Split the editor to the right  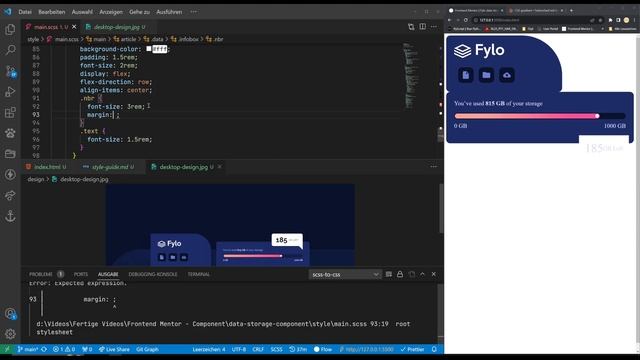point(422,27)
